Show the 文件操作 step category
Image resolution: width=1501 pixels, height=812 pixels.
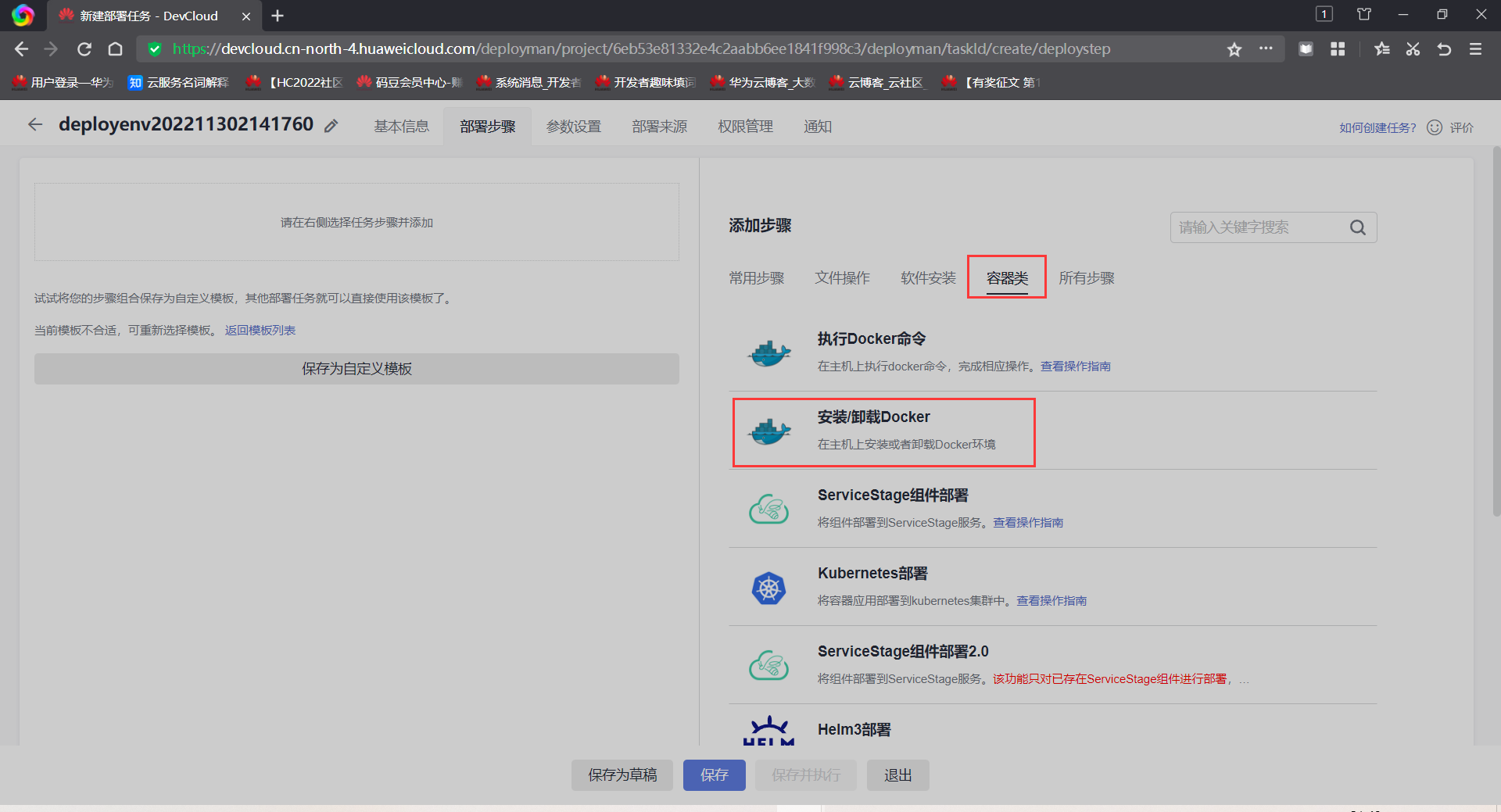(843, 278)
